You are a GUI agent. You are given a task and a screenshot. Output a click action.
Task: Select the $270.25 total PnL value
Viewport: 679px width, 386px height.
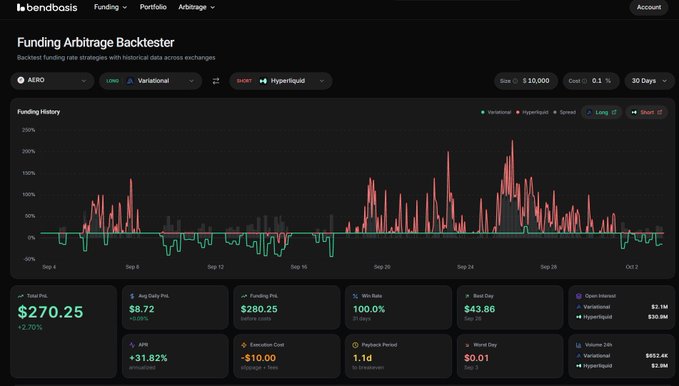[50, 312]
